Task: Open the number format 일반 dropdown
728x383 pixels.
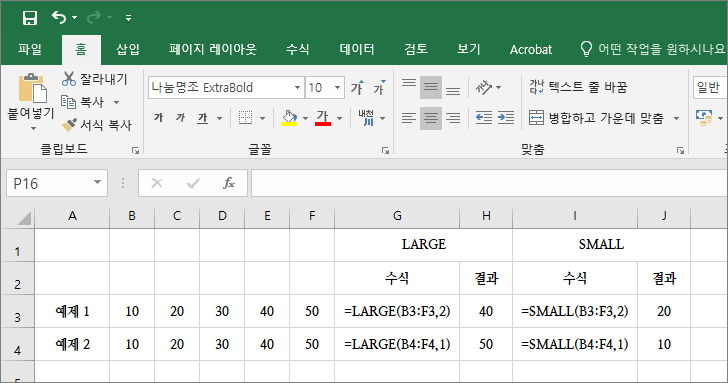Action: click(x=710, y=87)
